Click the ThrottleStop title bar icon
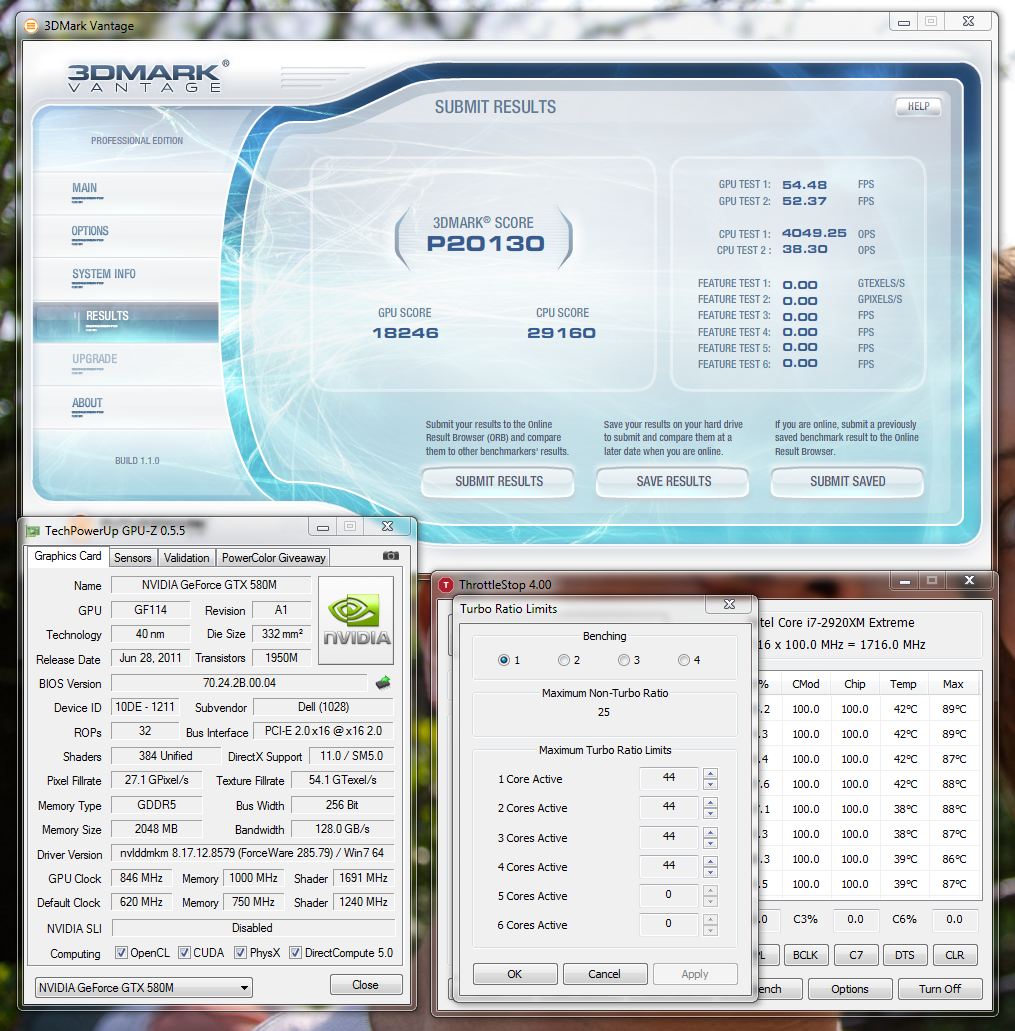The image size is (1015, 1031). [x=446, y=585]
